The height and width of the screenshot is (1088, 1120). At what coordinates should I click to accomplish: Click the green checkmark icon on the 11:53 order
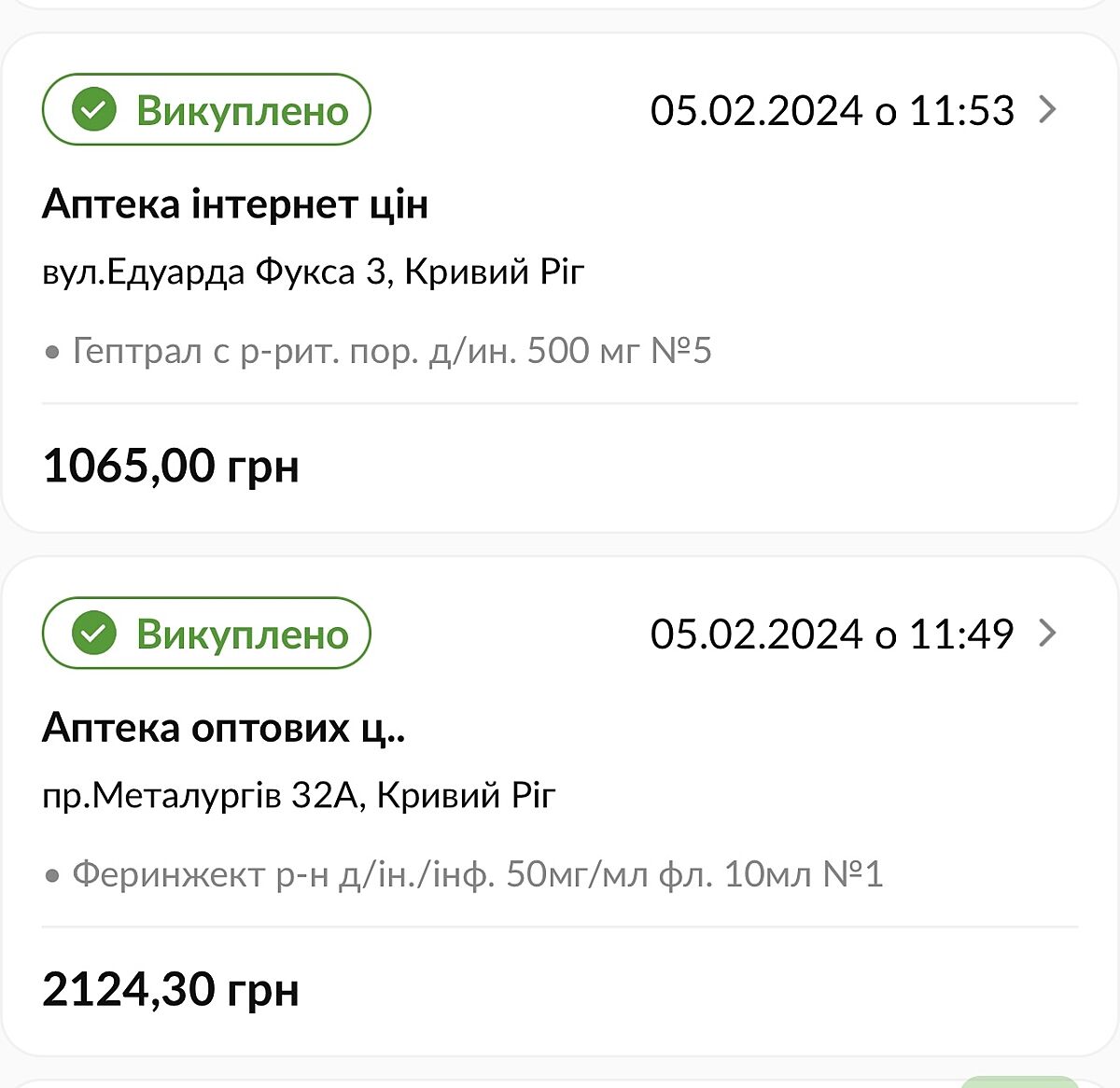pos(94,110)
